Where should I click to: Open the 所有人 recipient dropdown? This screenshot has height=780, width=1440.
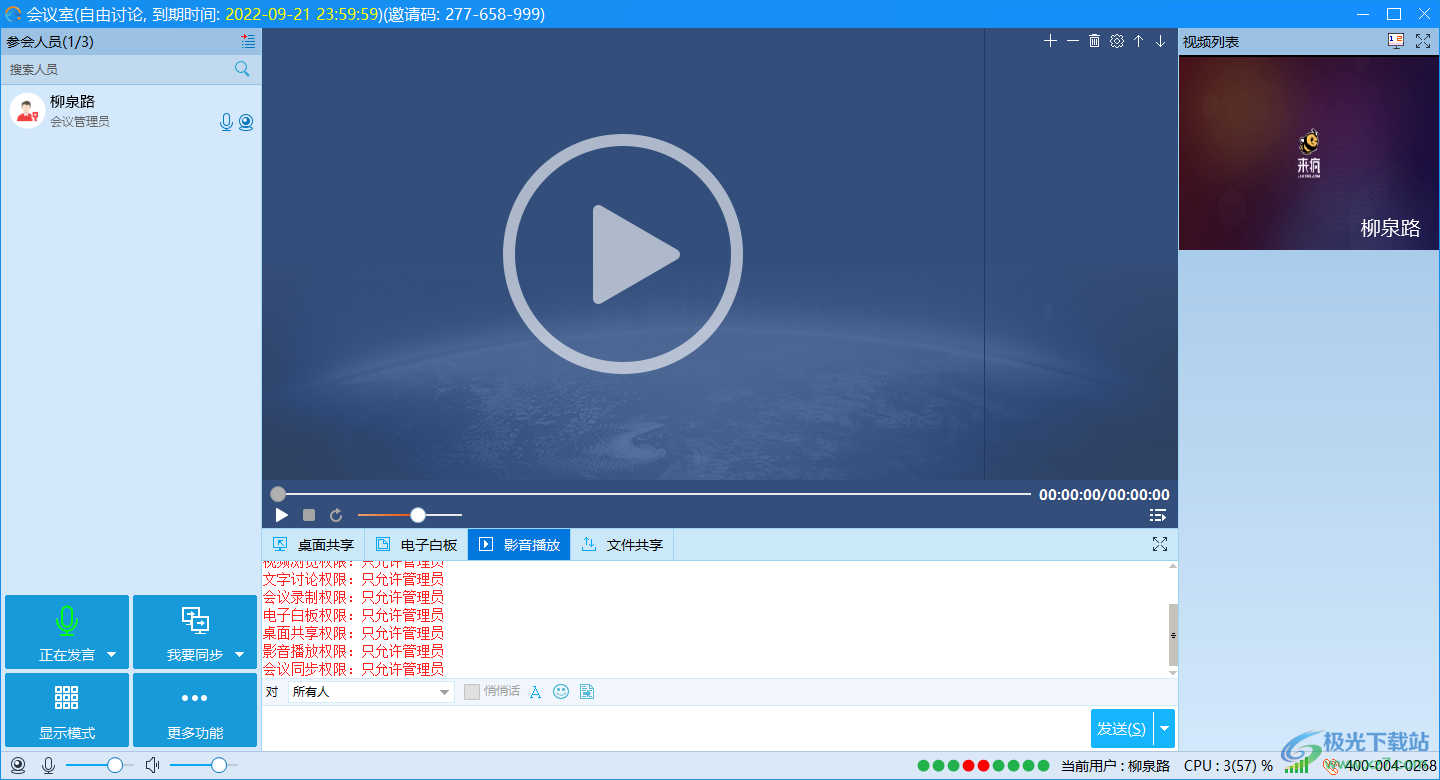pyautogui.click(x=371, y=692)
